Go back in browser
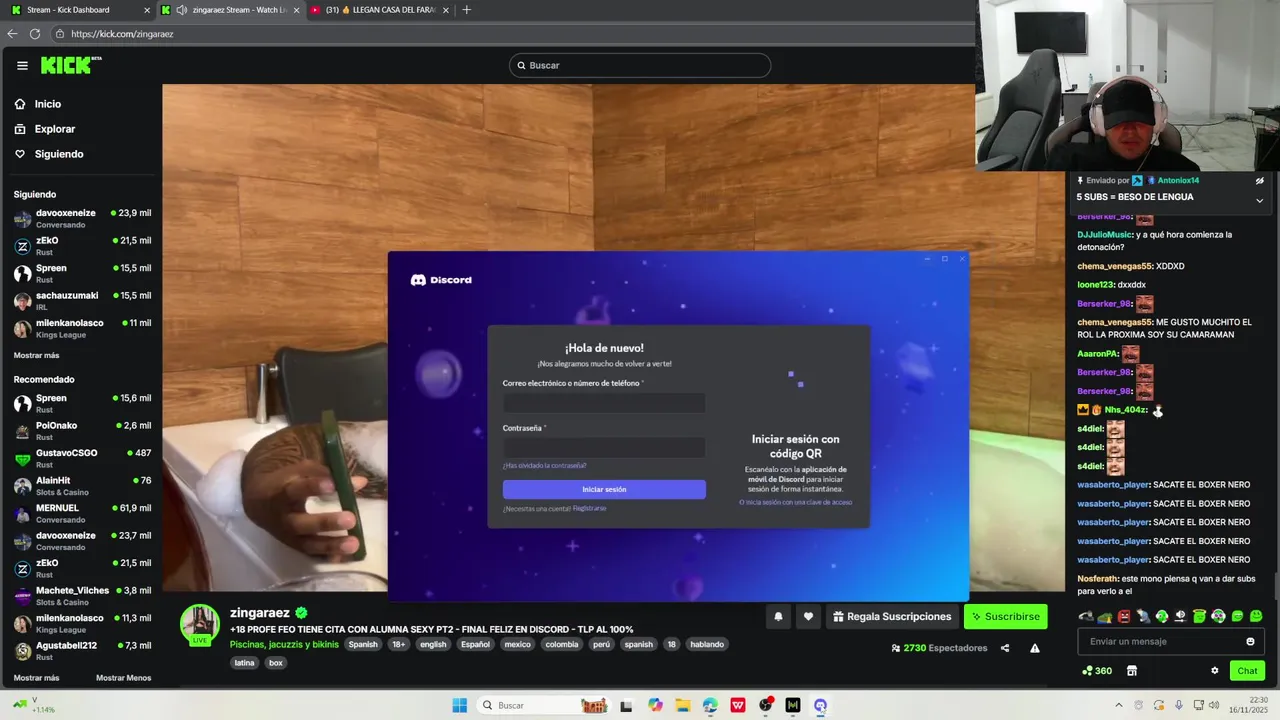This screenshot has width=1280, height=720. point(12,34)
